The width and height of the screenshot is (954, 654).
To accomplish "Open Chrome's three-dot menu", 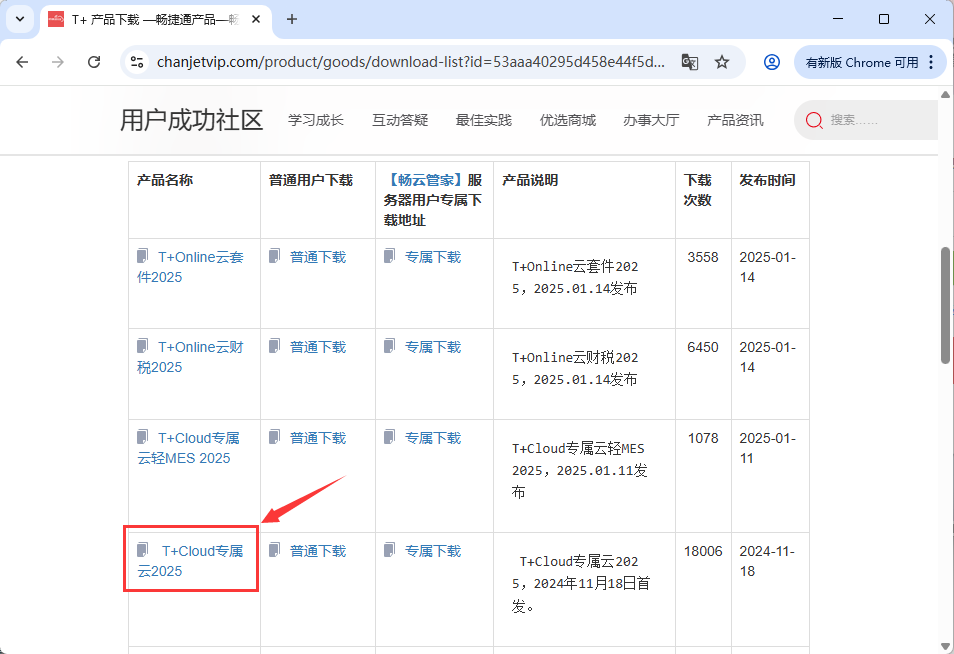I will tap(931, 62).
